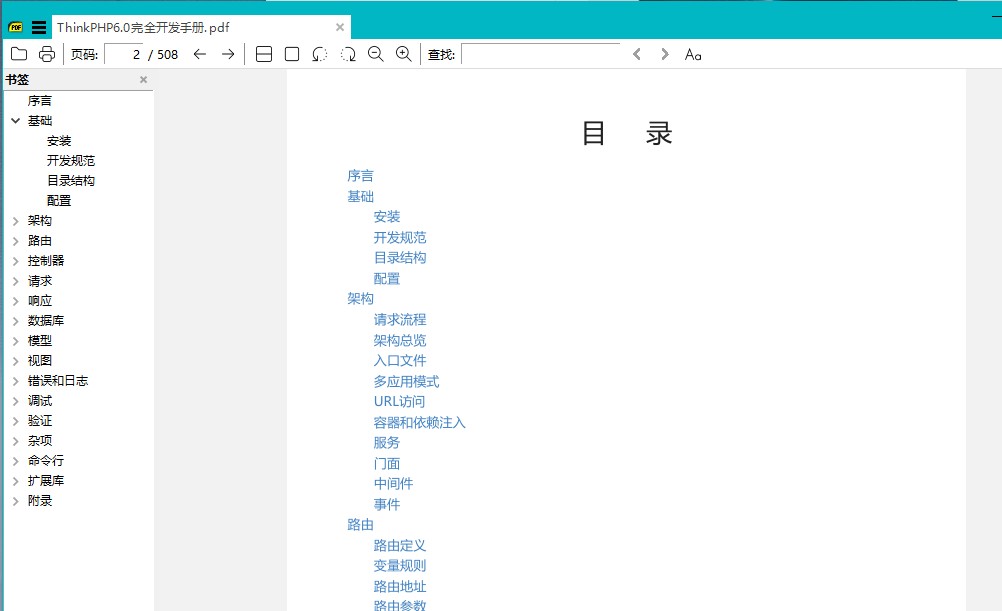Click the 路由定义 link in the table of contents
This screenshot has height=611, width=1002.
[x=399, y=545]
